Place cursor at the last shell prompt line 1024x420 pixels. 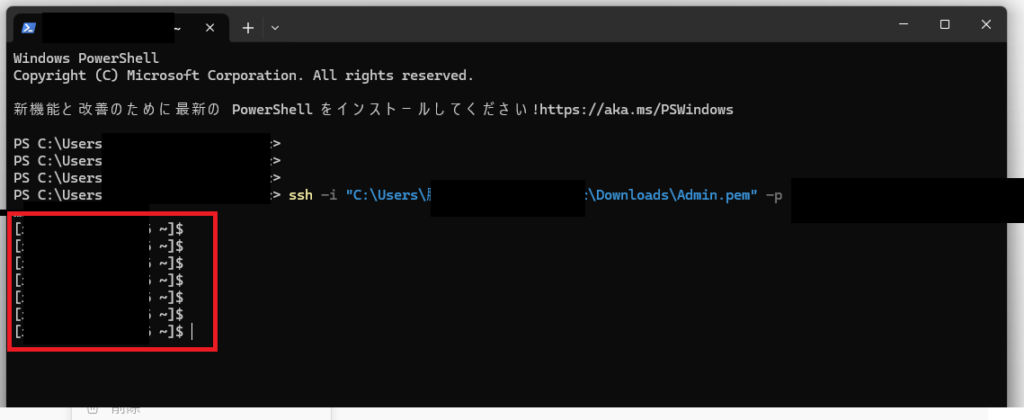point(103,332)
